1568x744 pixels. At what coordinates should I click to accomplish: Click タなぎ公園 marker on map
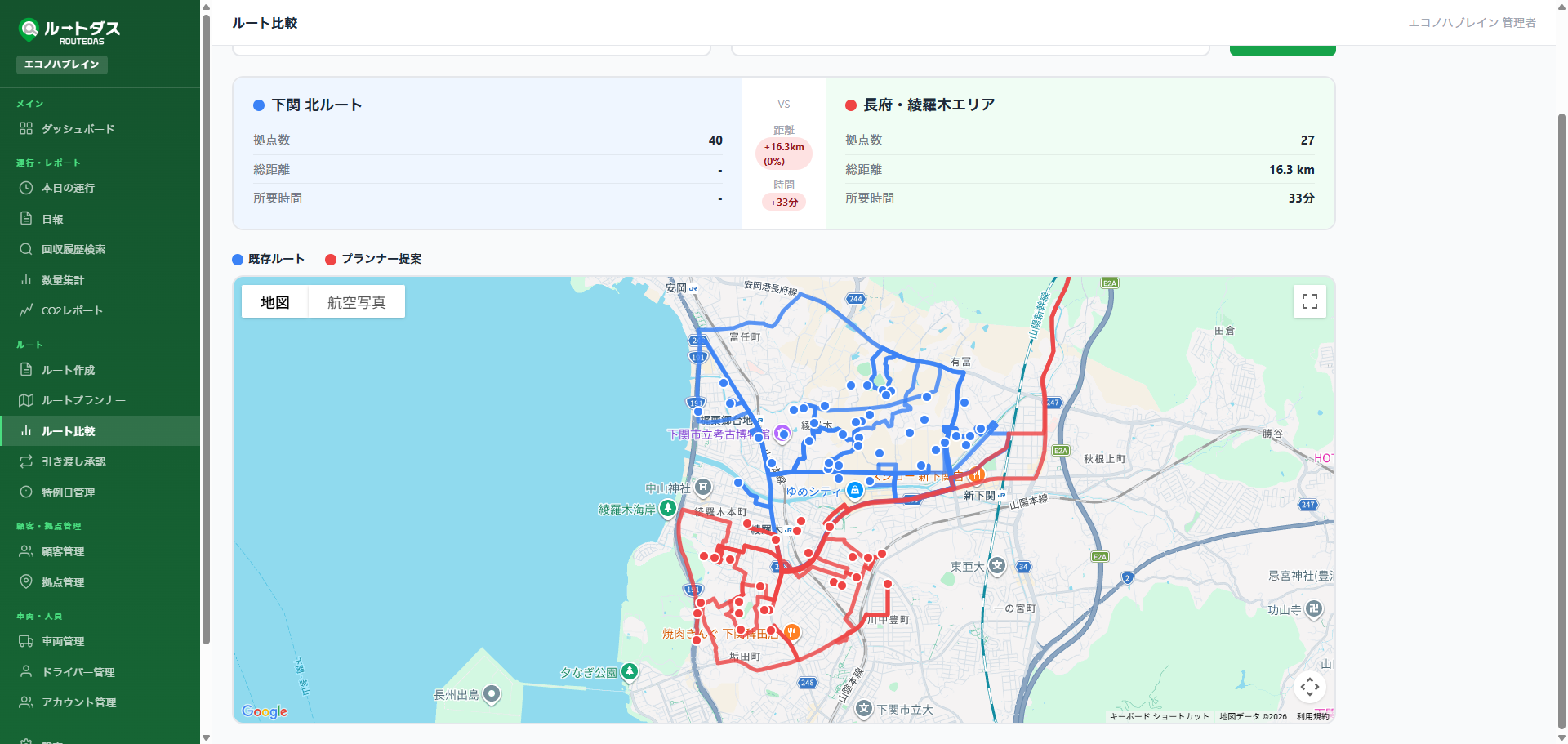click(x=630, y=671)
